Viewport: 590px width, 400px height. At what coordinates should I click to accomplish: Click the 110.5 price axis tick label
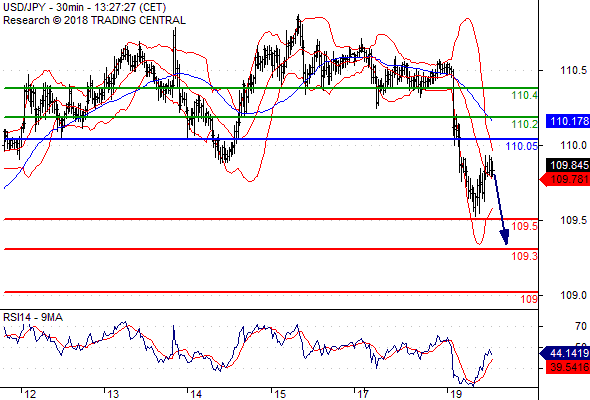[573, 70]
